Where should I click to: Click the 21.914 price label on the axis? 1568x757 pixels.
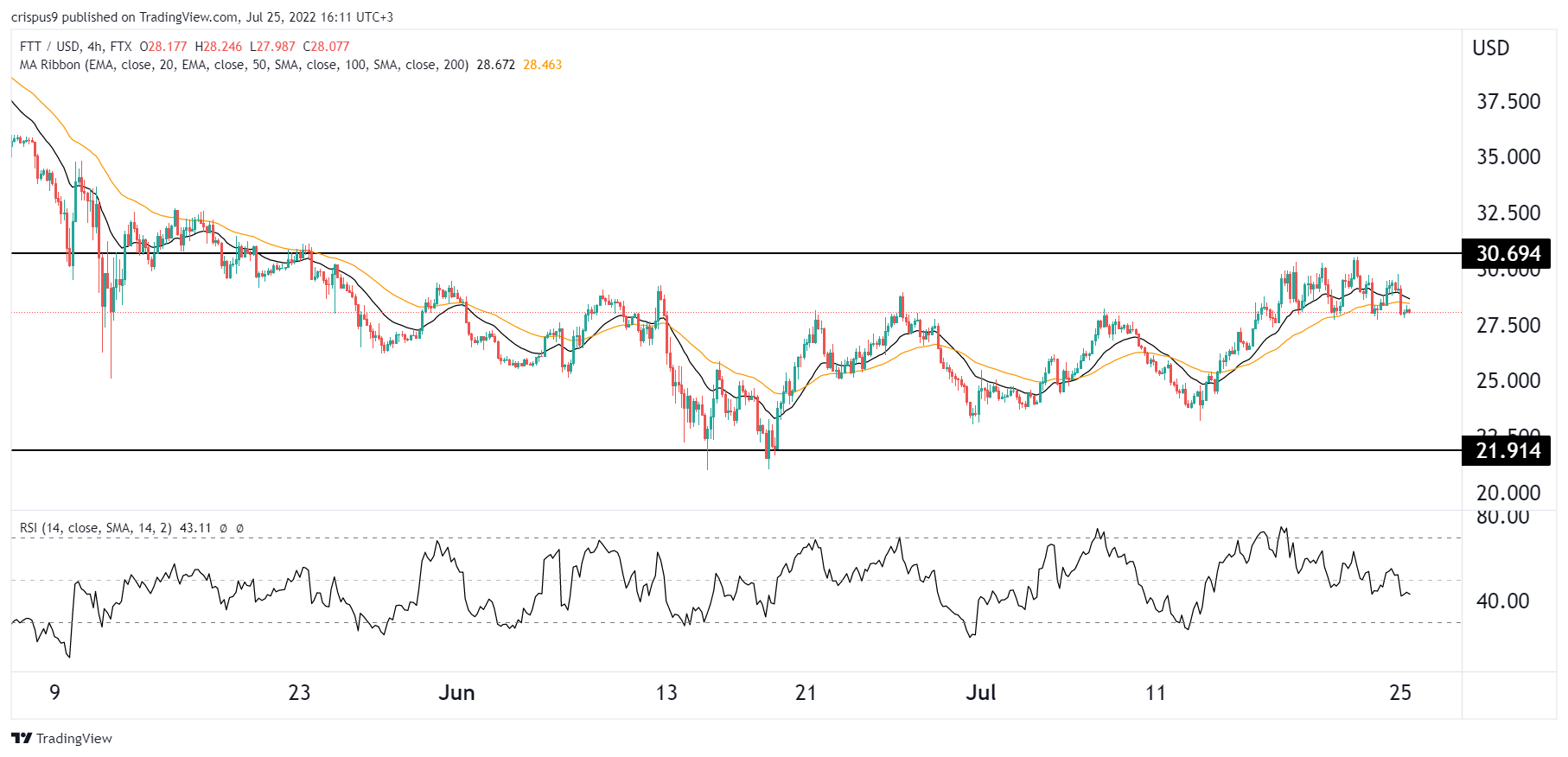pos(1507,451)
